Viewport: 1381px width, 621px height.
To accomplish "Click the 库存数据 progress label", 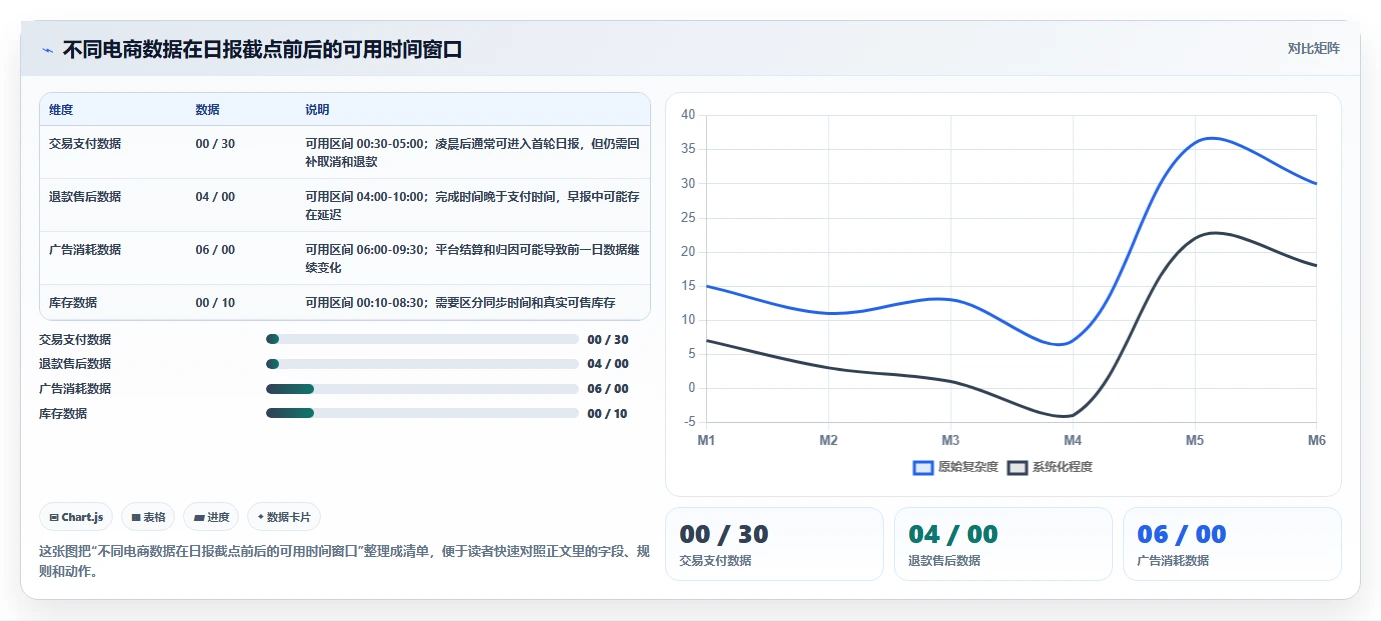I will (63, 414).
